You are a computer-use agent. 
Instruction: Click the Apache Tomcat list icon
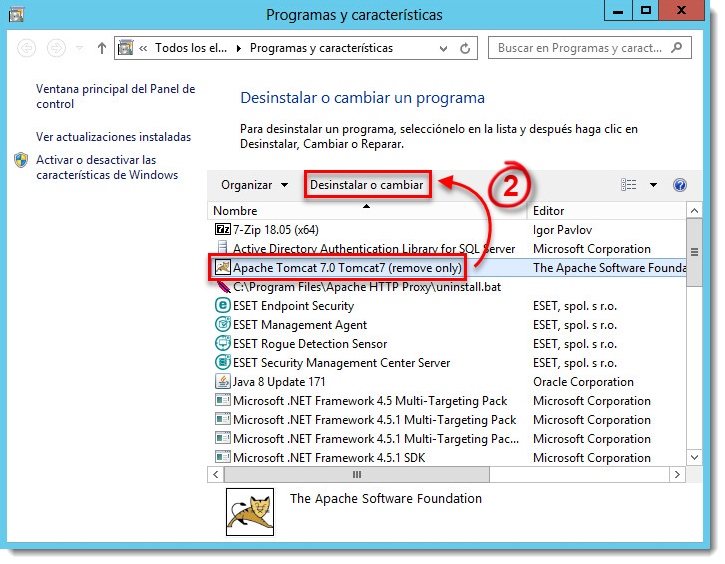(x=222, y=267)
